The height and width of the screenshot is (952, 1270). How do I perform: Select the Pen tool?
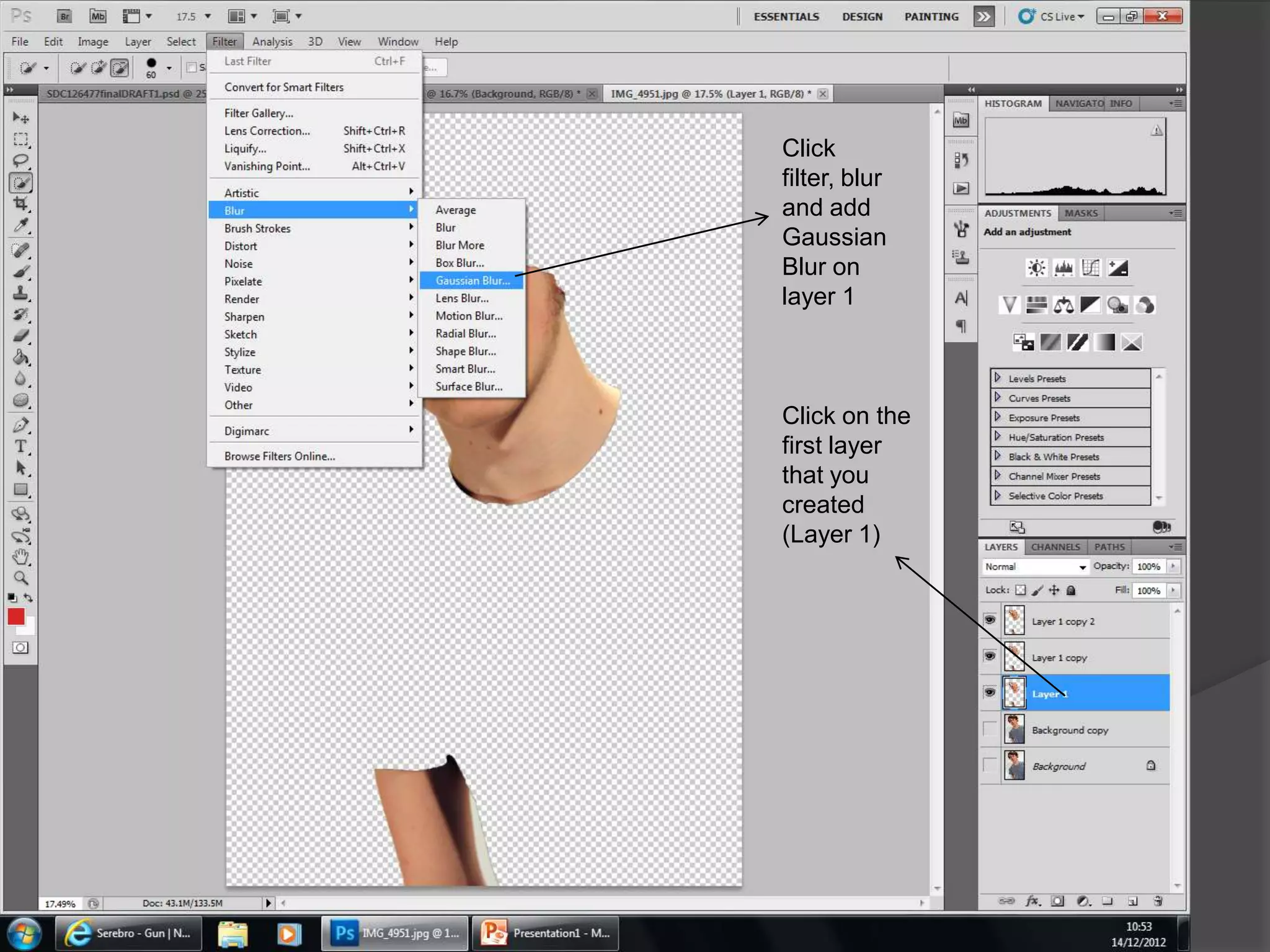click(20, 425)
